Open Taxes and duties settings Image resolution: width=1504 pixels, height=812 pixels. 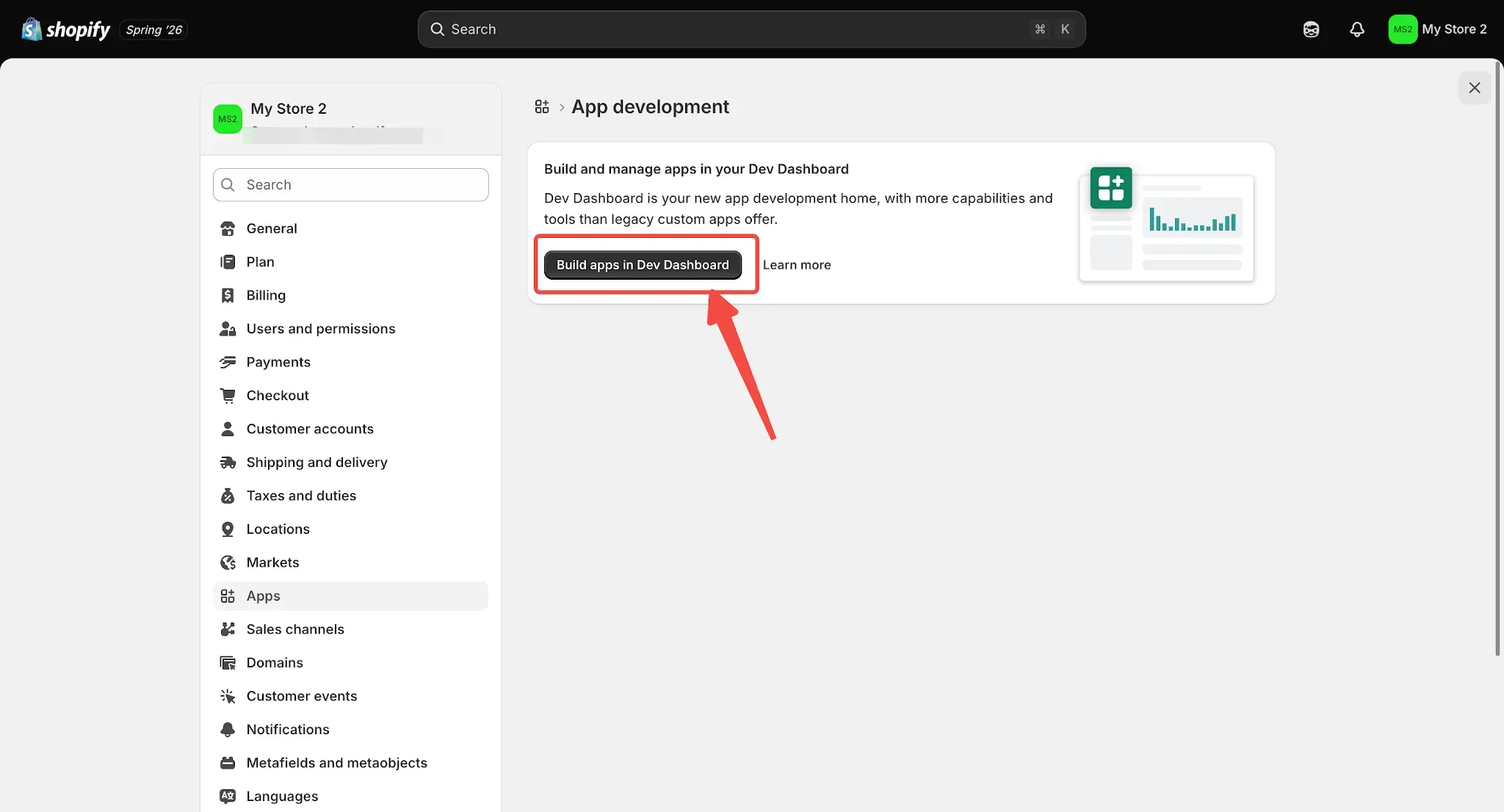point(350,496)
